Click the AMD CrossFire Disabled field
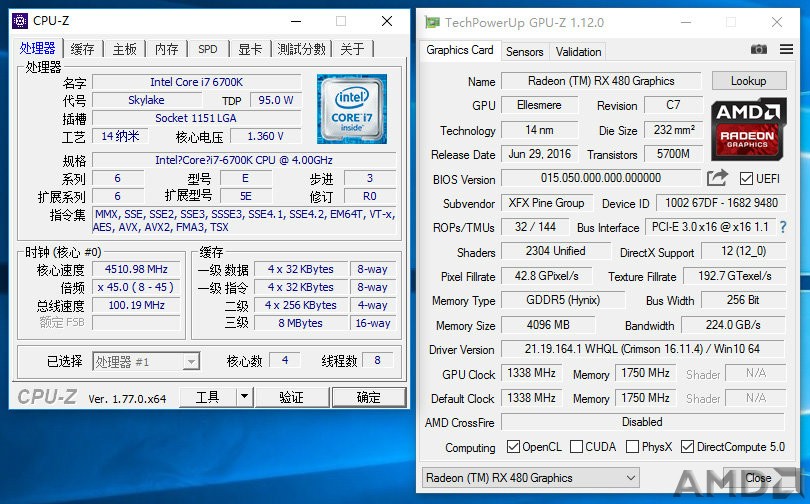Viewport: 810px width, 504px height. pyautogui.click(x=643, y=422)
